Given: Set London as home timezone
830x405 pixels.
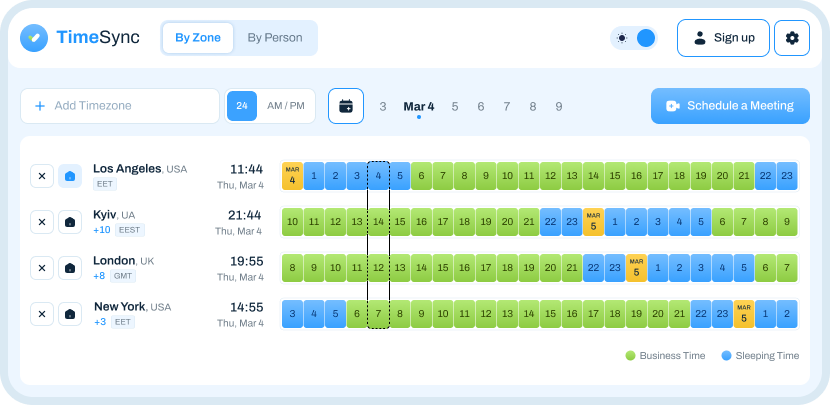Looking at the screenshot, I should pos(70,268).
